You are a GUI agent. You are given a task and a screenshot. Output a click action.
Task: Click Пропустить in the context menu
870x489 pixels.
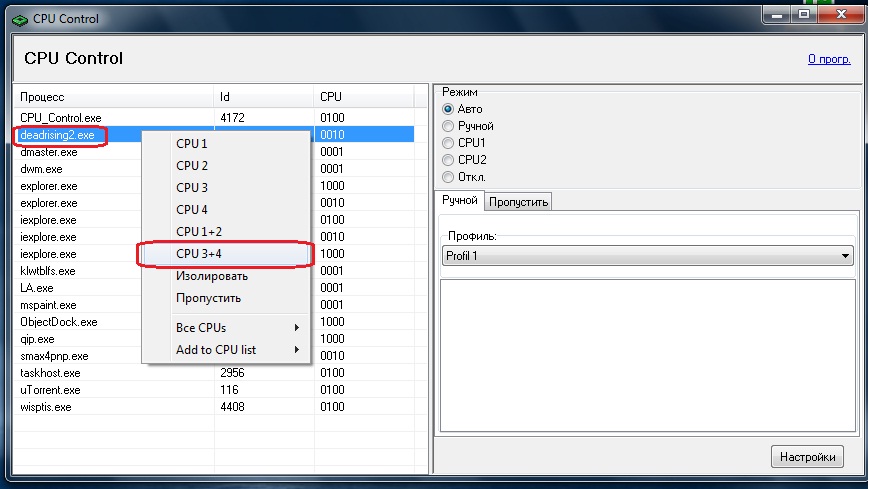click(226, 298)
